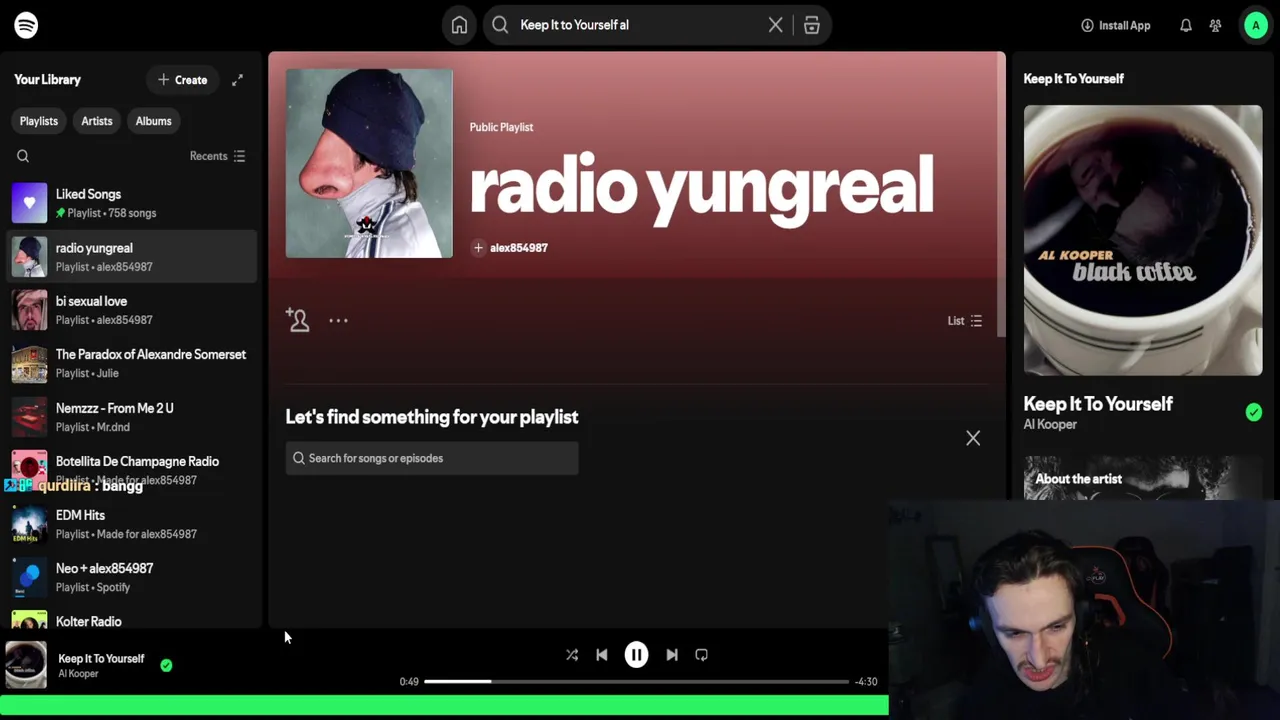Toggle repeat mode
The width and height of the screenshot is (1280, 720).
[701, 655]
